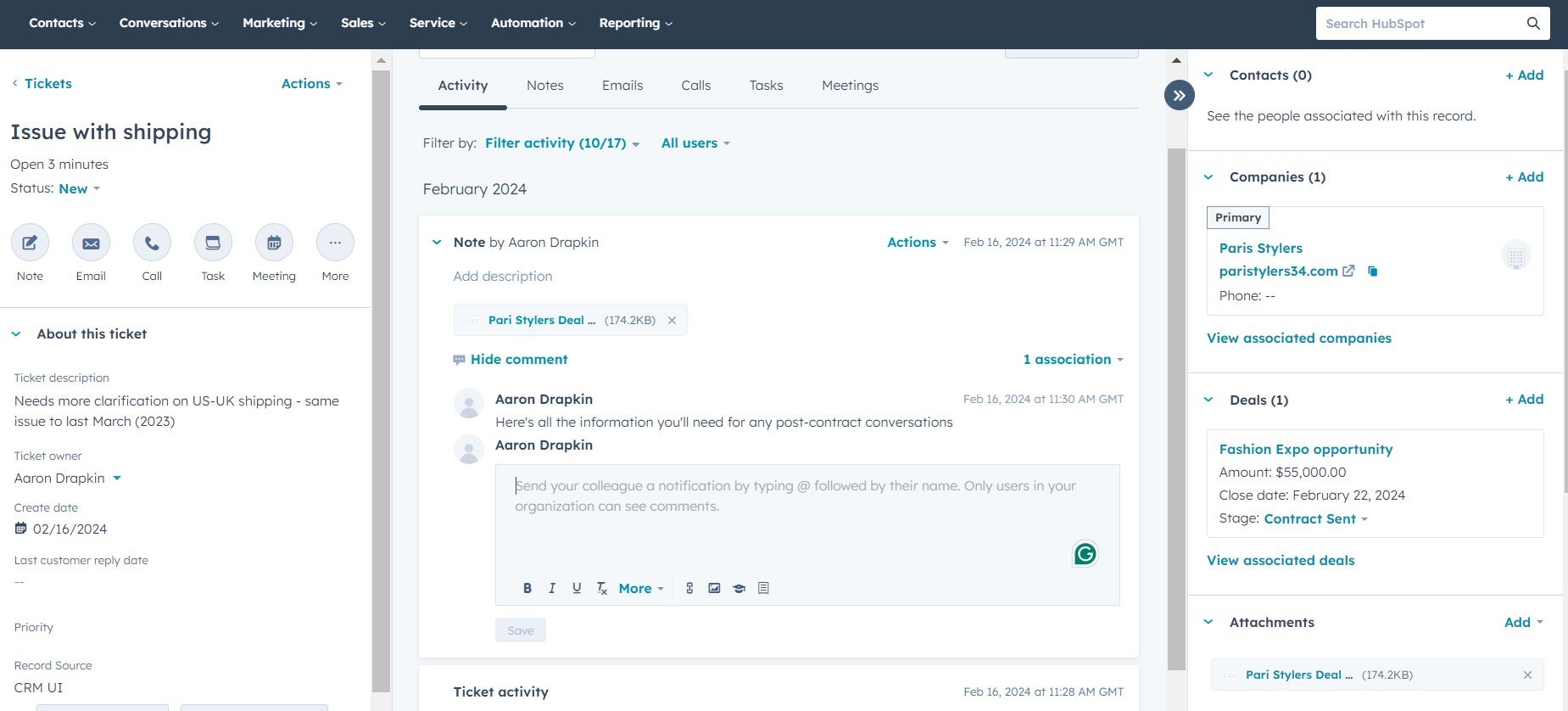Change deal stage Contract Sent dropdown

click(1316, 518)
